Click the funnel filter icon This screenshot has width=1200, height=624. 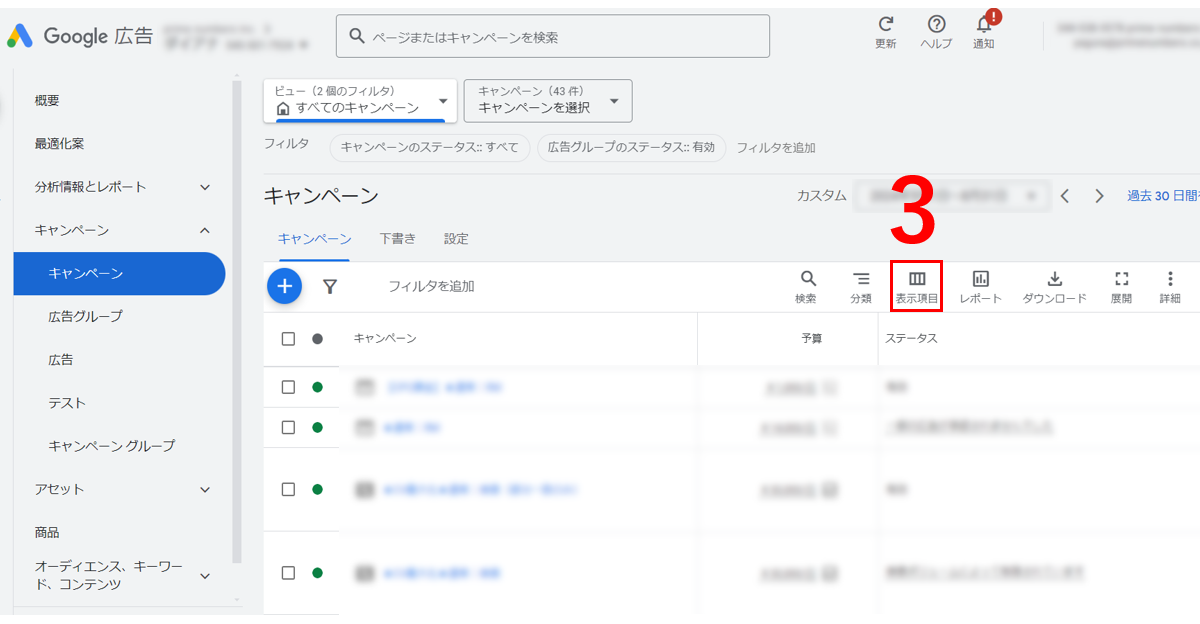tap(330, 287)
